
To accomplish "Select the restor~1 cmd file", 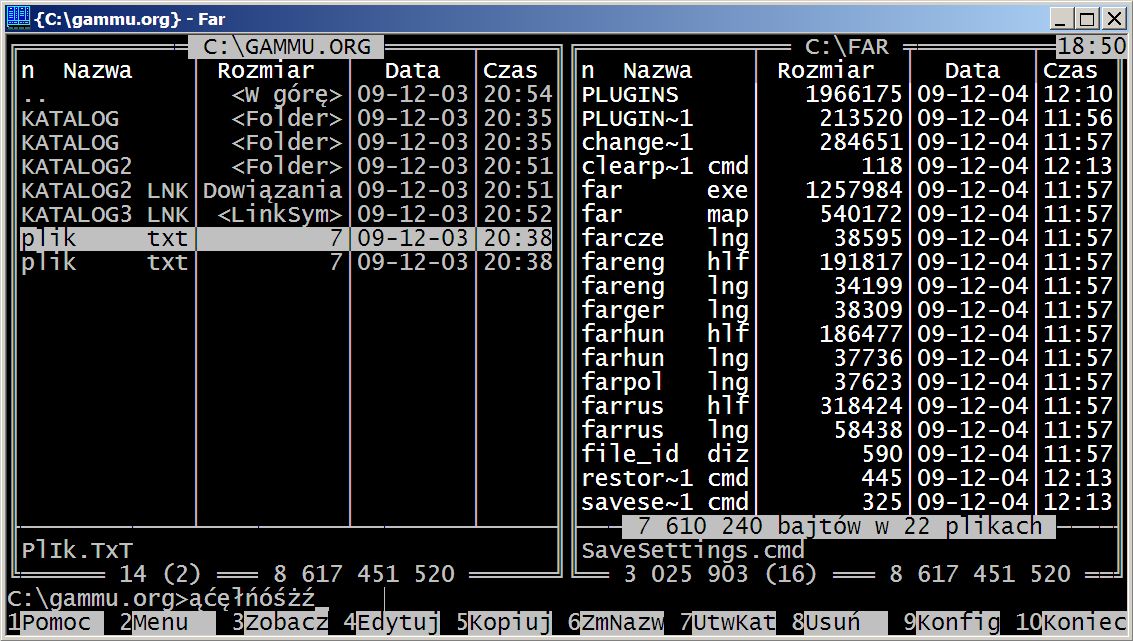I will (847, 478).
